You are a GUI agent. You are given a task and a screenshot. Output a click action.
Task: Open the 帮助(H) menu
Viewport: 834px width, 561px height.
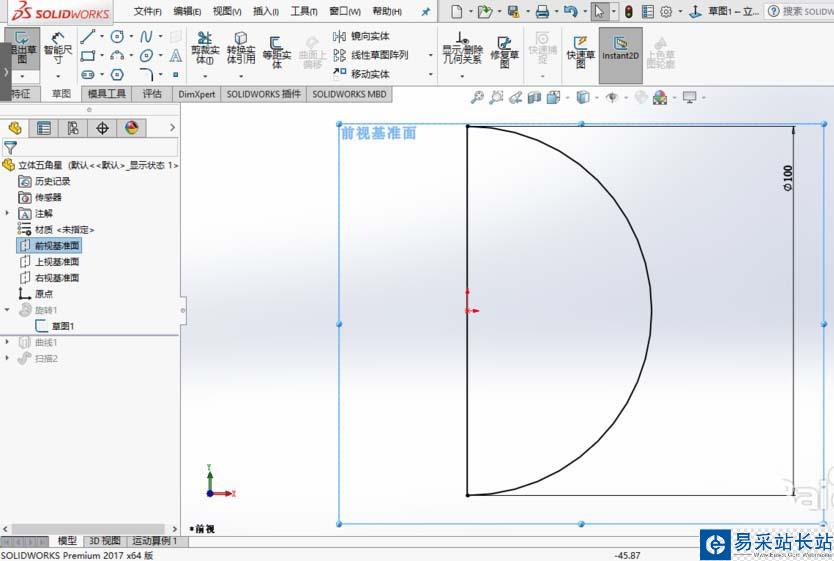tap(387, 11)
